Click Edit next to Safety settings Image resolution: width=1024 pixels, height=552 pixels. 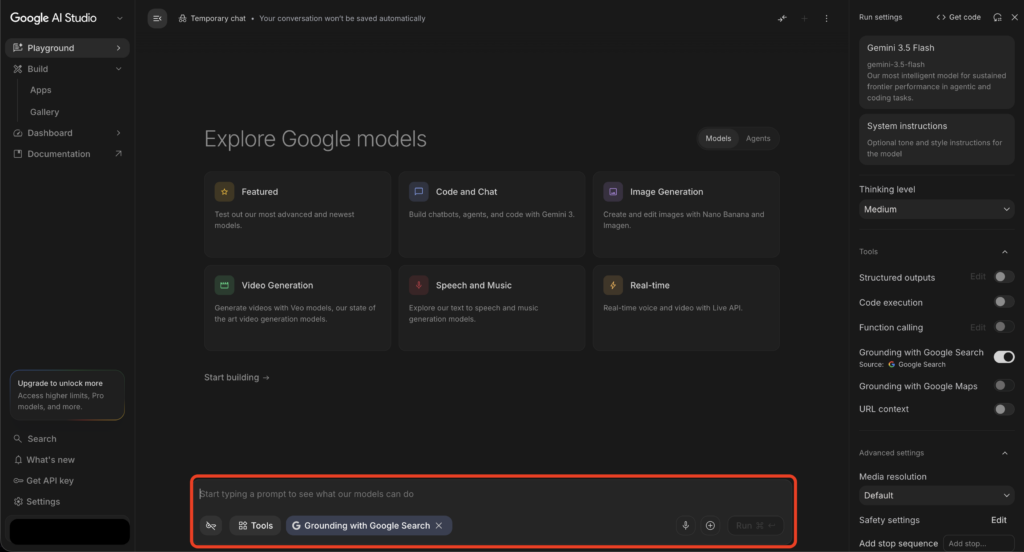coord(999,520)
